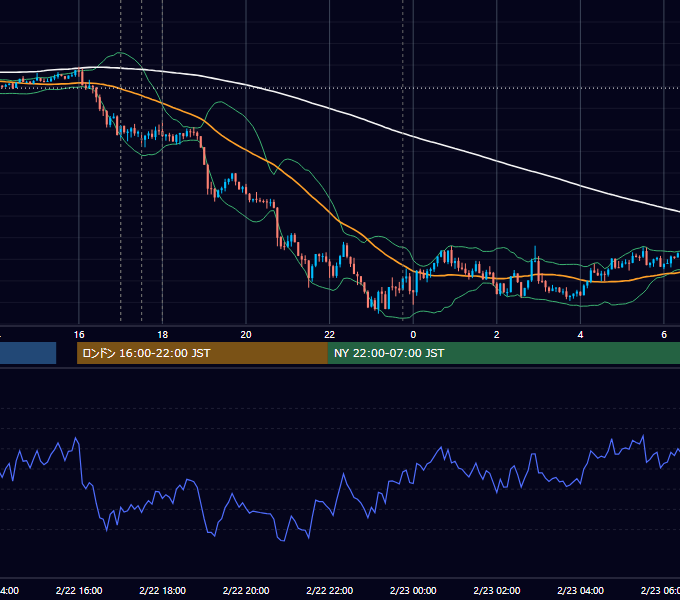680x600 pixels.
Task: Click the blue session bar left of ロンドン
Action: coord(28,353)
